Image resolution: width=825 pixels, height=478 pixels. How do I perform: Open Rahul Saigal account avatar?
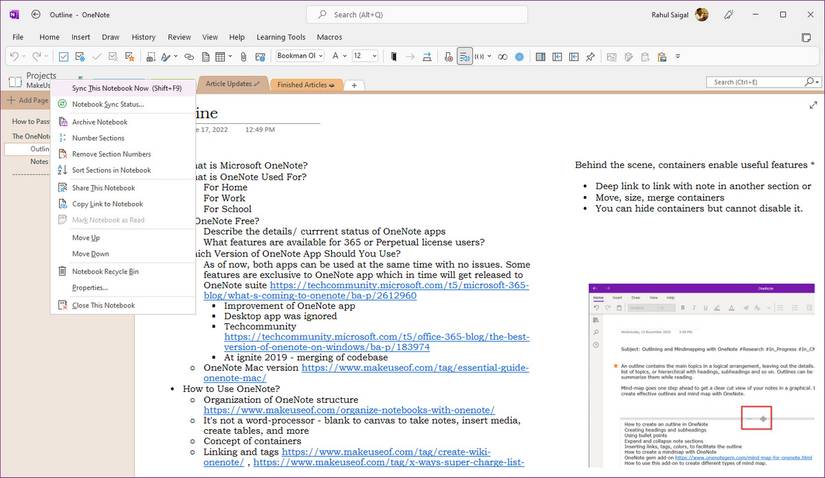point(701,15)
